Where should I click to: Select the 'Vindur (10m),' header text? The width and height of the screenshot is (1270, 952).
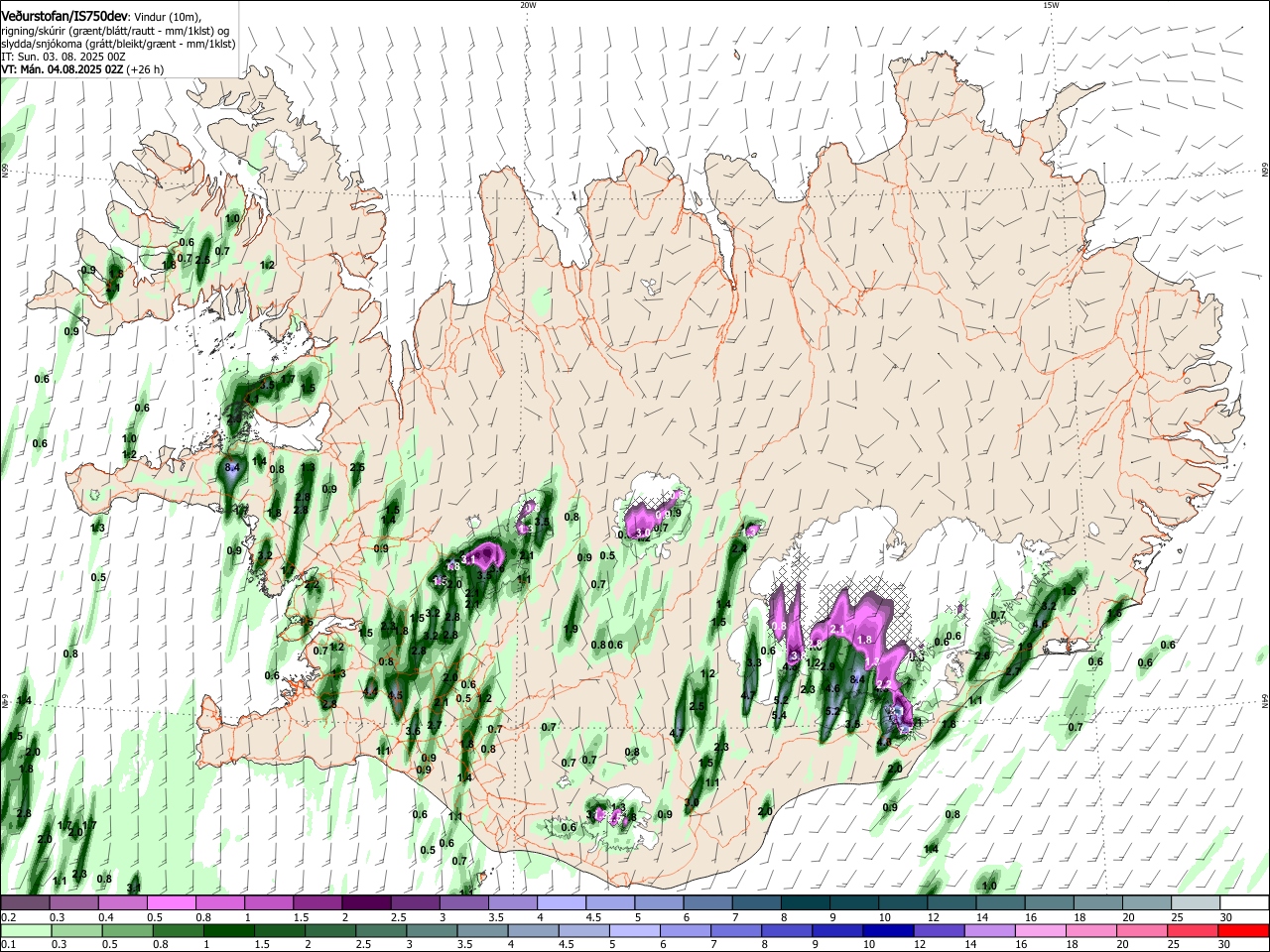pos(167,17)
